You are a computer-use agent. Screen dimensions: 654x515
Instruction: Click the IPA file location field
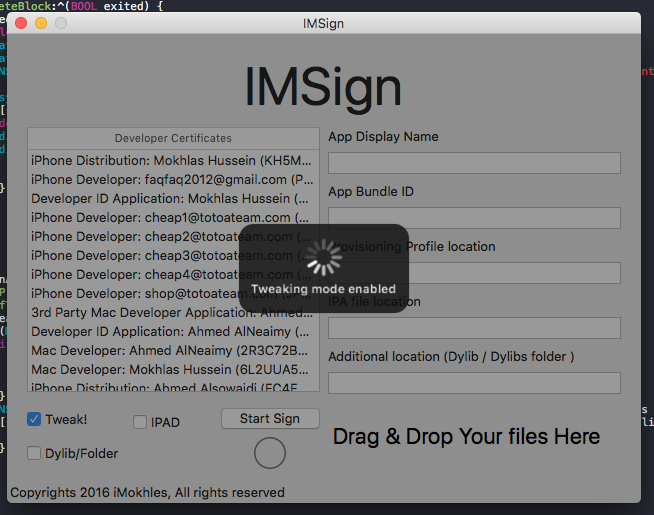[474, 328]
